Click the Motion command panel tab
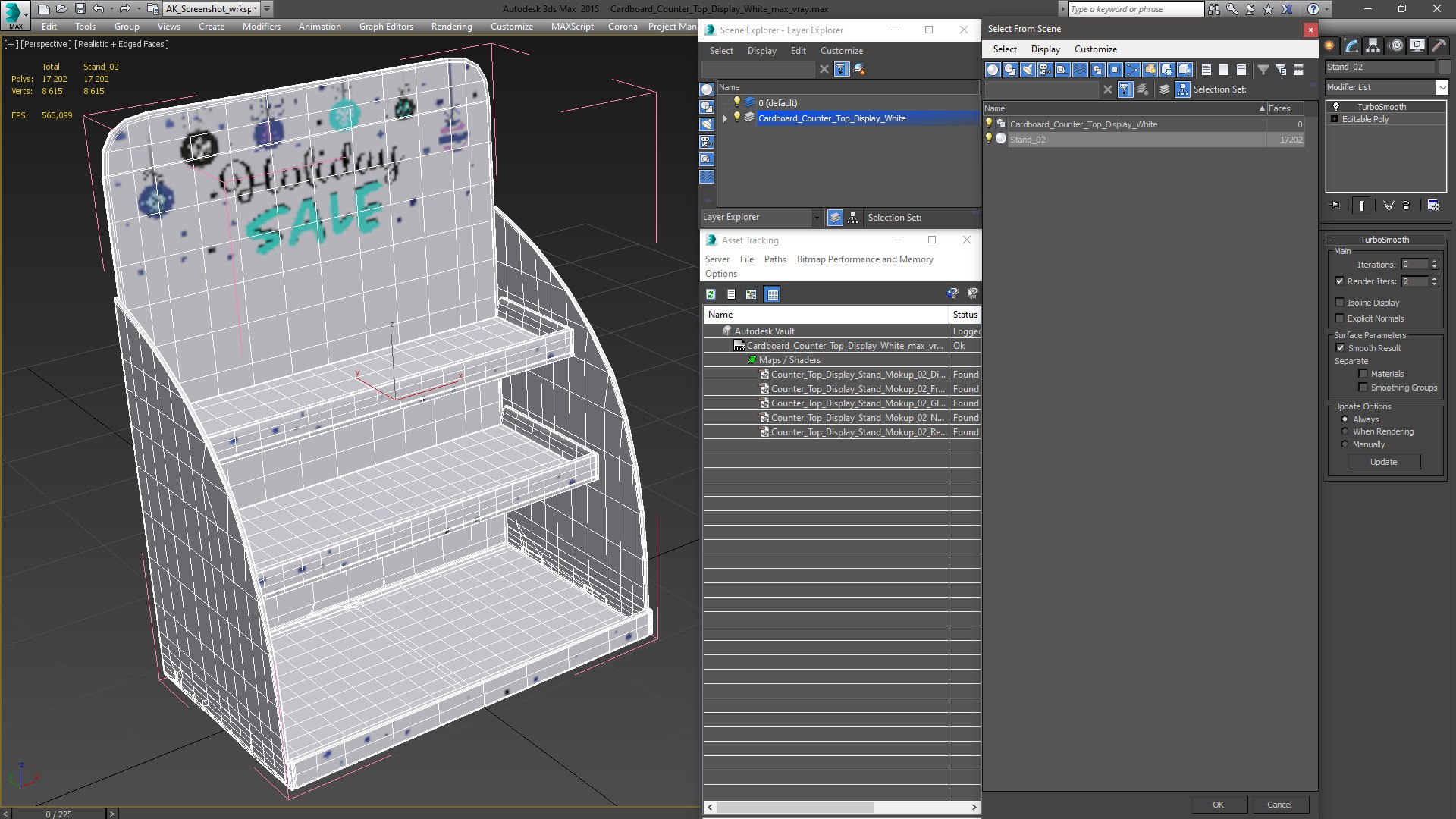The height and width of the screenshot is (819, 1456). (1395, 45)
